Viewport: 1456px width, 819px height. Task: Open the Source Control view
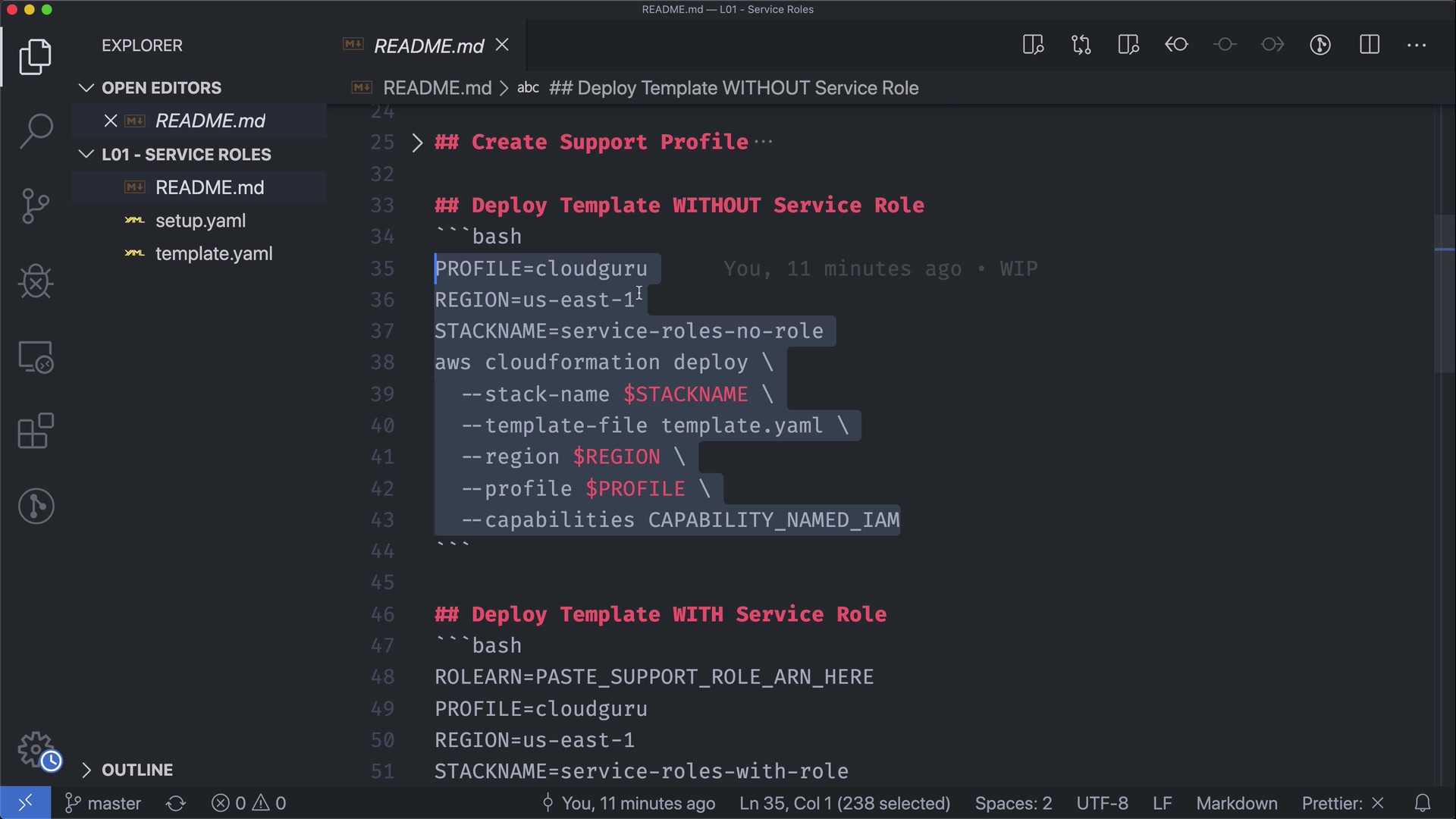(x=36, y=206)
